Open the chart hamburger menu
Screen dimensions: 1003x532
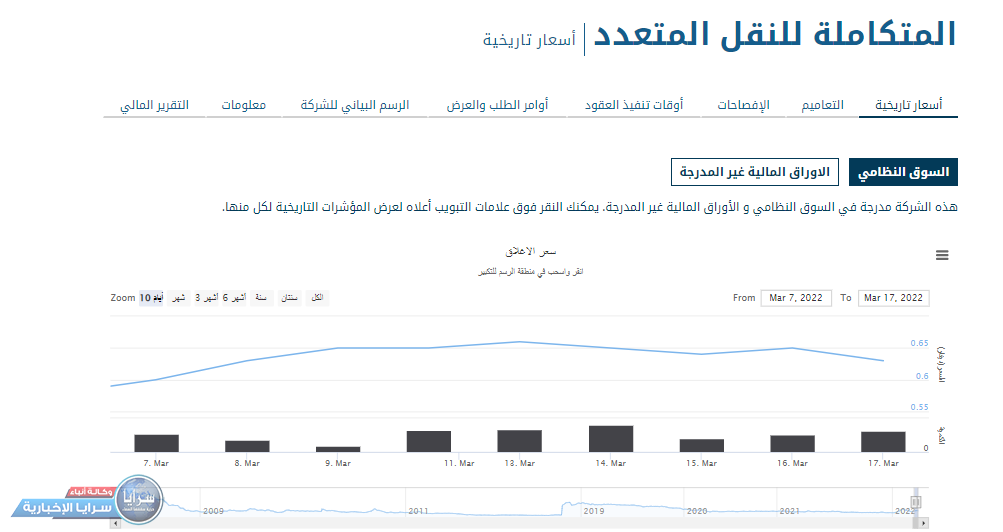pyautogui.click(x=941, y=256)
